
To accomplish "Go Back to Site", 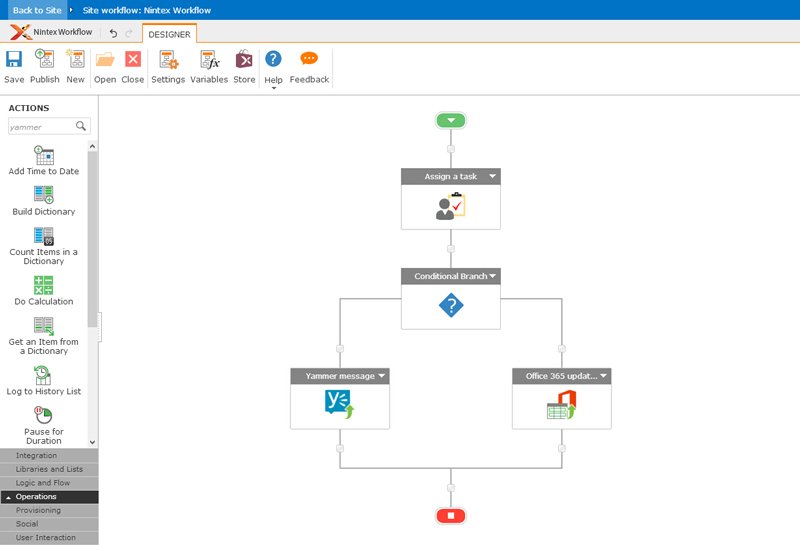I will click(x=37, y=10).
